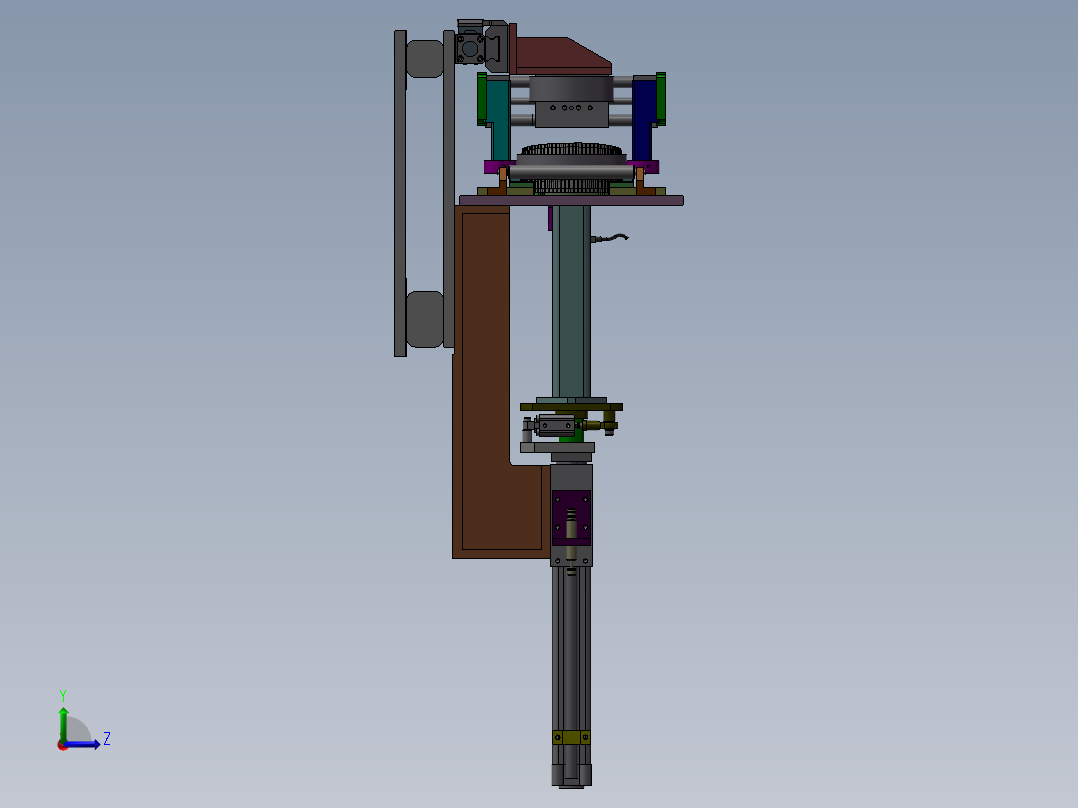The height and width of the screenshot is (808, 1078).
Task: Select the lower gray belt pulley
Action: (425, 319)
